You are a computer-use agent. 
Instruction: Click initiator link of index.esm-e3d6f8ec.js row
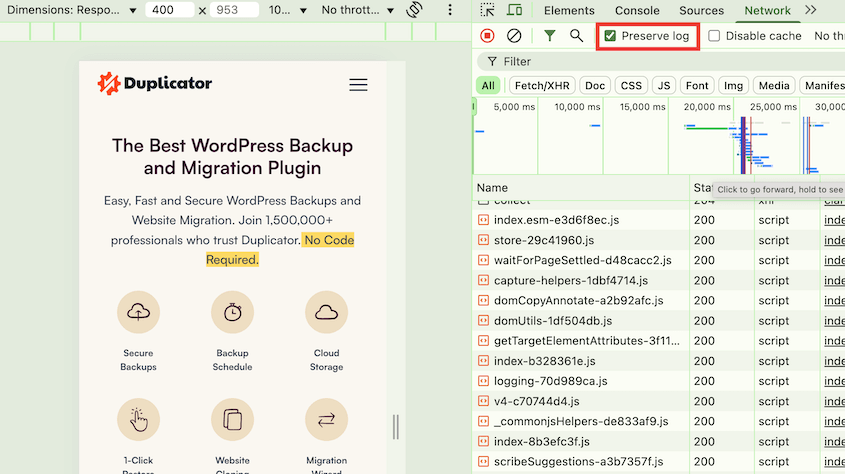[x=834, y=220]
